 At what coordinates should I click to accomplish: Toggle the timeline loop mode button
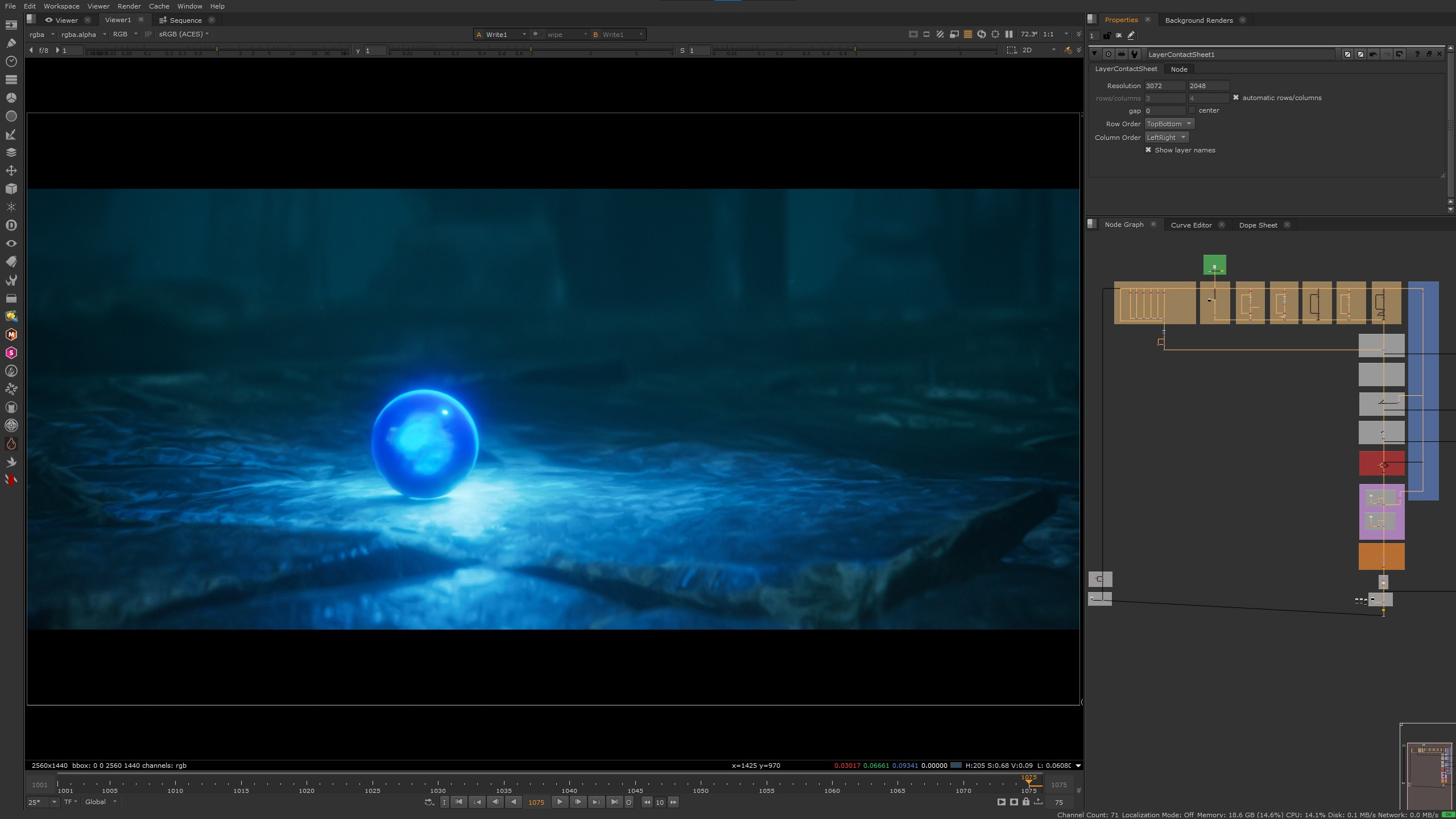[x=429, y=802]
